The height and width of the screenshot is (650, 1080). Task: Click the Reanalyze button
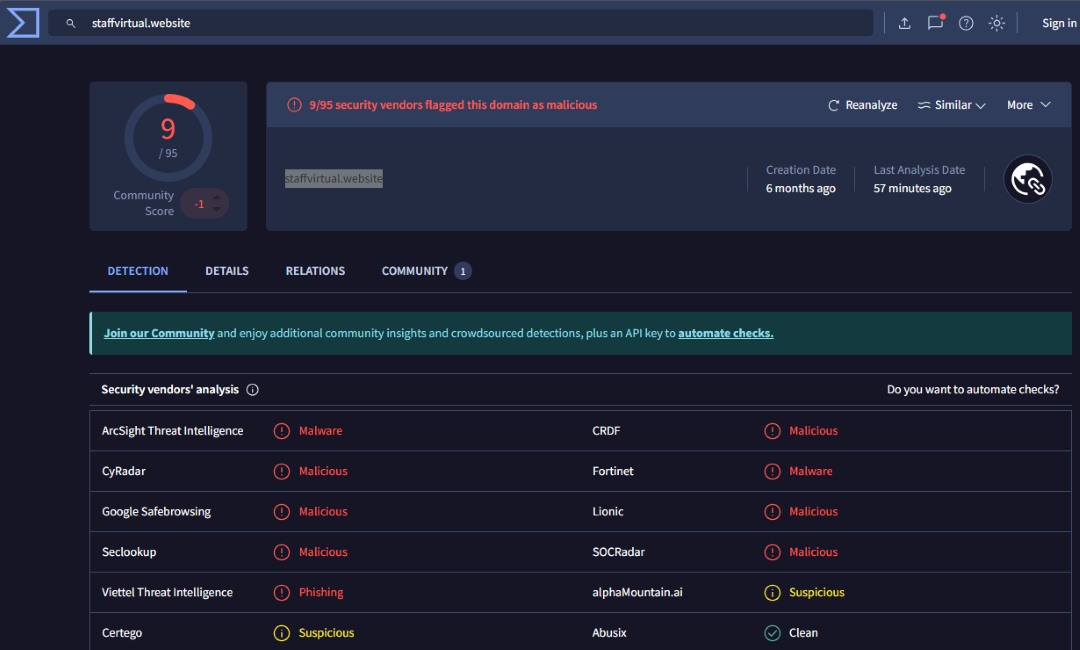862,105
